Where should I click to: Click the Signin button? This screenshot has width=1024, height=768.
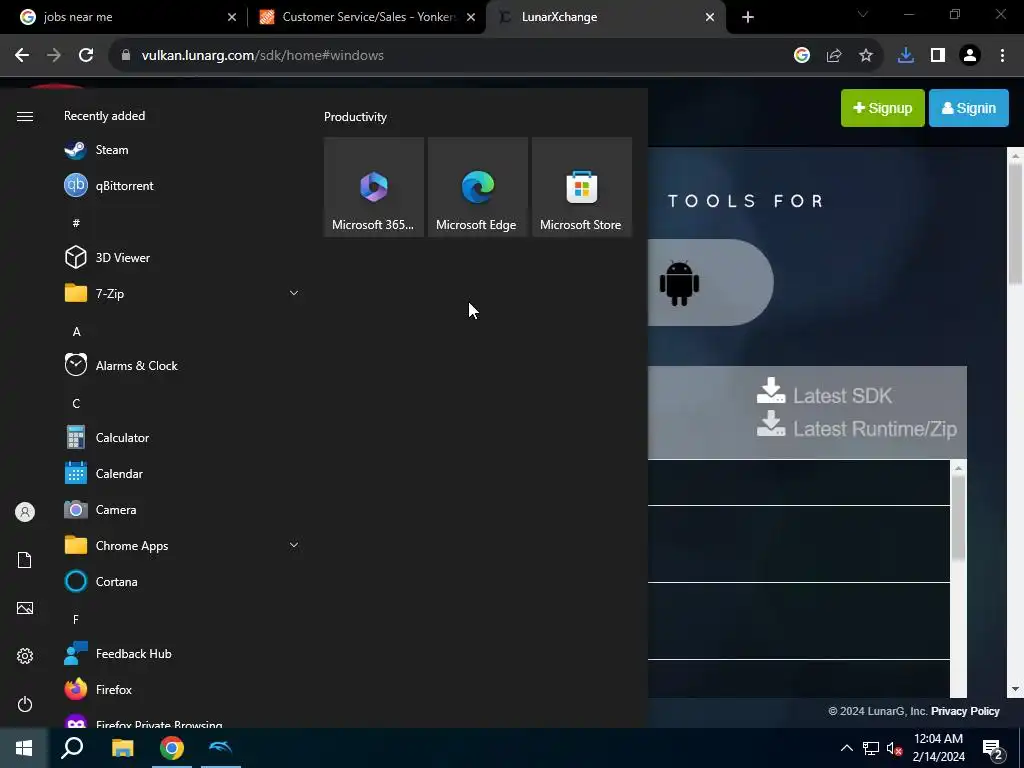968,108
